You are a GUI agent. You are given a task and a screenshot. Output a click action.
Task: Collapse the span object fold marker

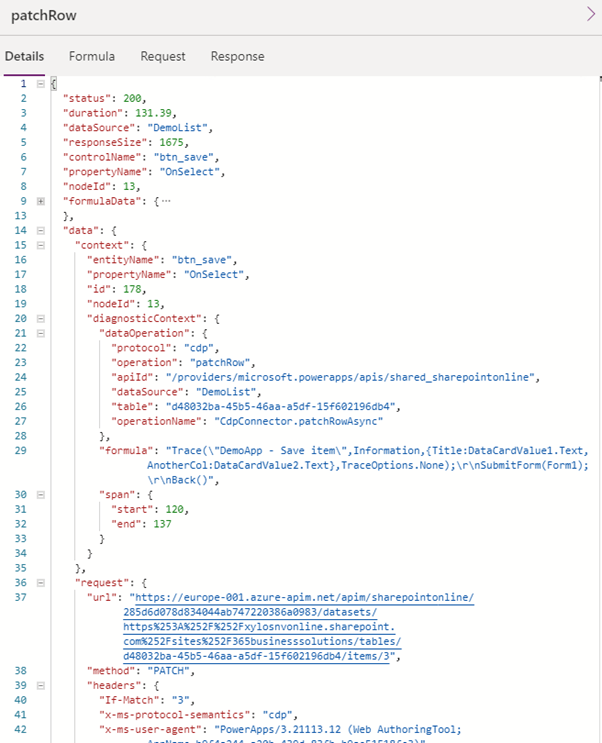[41, 495]
